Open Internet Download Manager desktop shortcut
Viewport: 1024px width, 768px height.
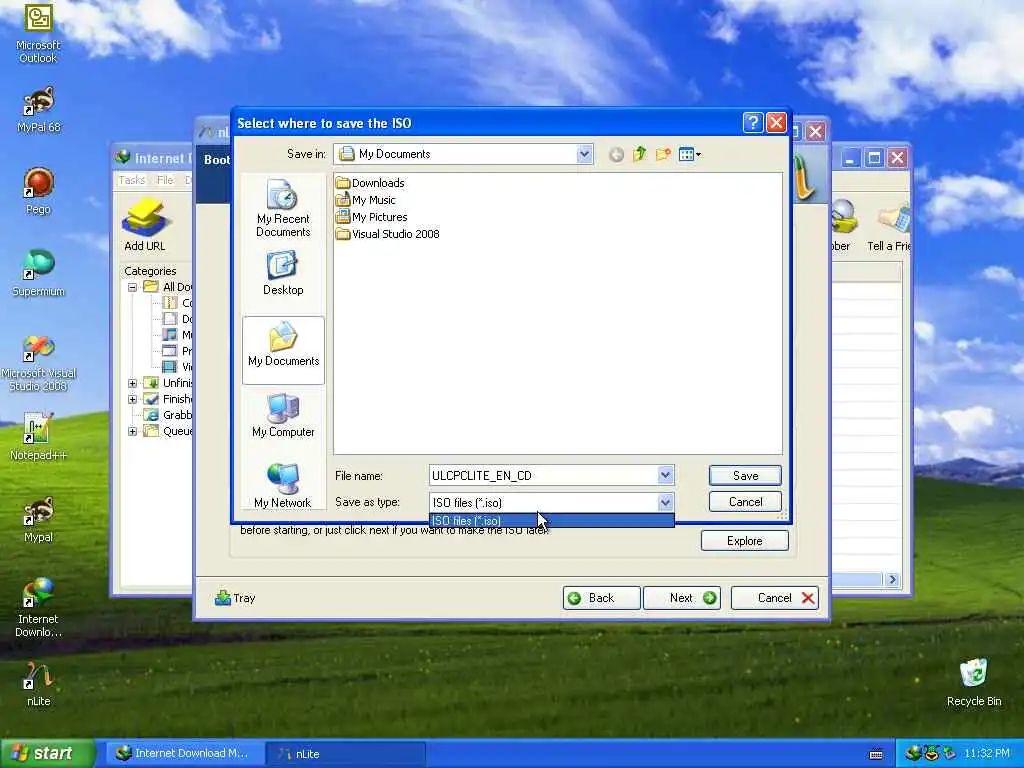click(38, 608)
